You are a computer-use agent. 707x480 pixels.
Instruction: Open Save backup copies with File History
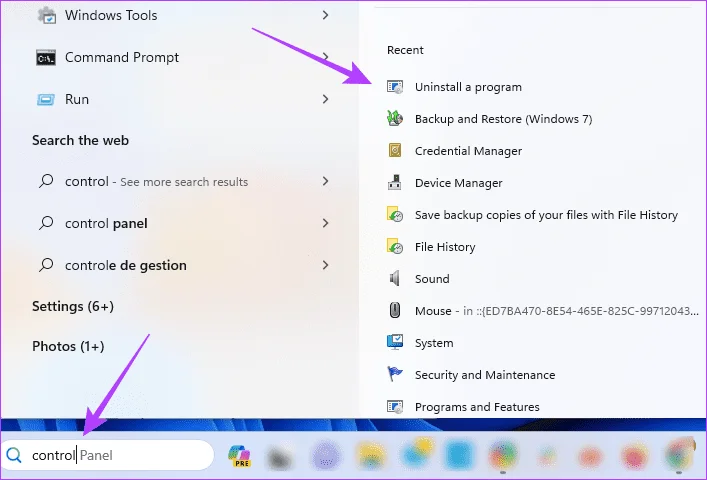pyautogui.click(x=546, y=215)
